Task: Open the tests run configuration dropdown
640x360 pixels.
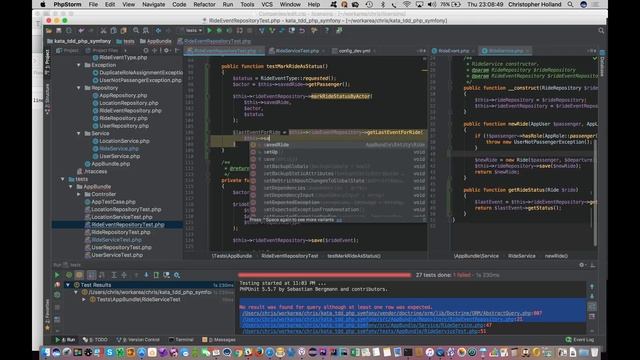Action: tap(192, 31)
